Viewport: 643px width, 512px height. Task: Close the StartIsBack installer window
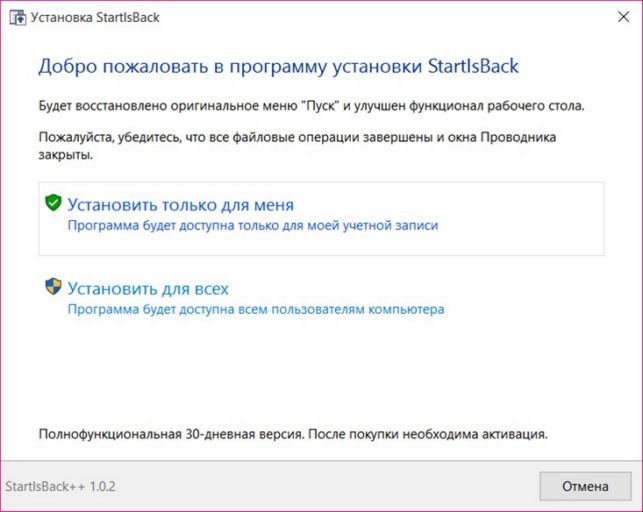[623, 17]
